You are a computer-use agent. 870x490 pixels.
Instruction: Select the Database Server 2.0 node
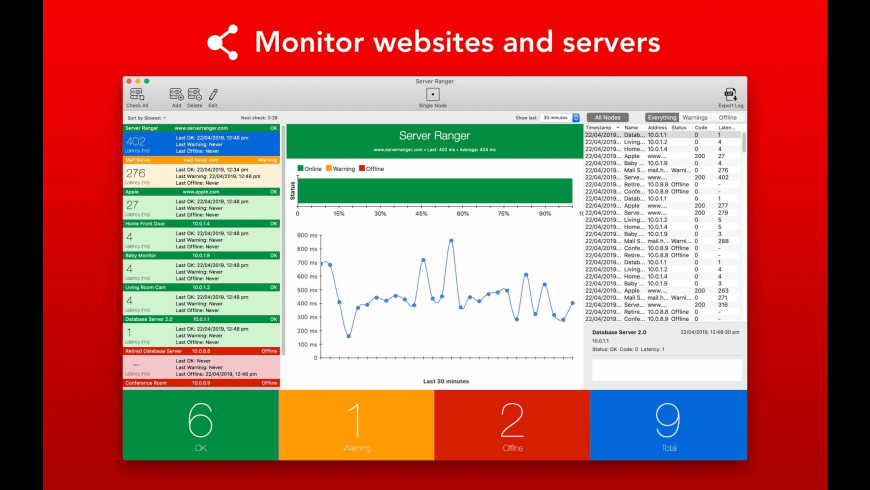(201, 331)
